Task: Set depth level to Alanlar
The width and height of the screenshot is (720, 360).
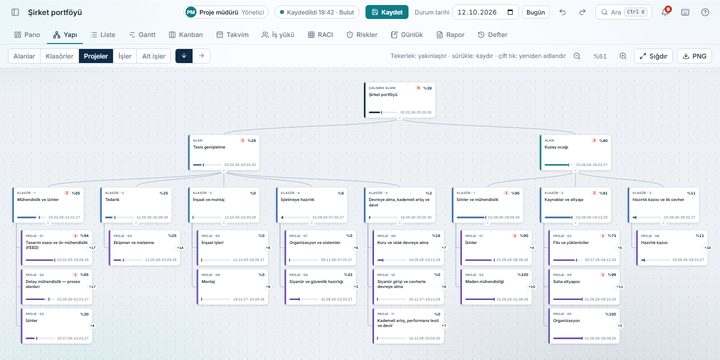Action: tap(24, 56)
